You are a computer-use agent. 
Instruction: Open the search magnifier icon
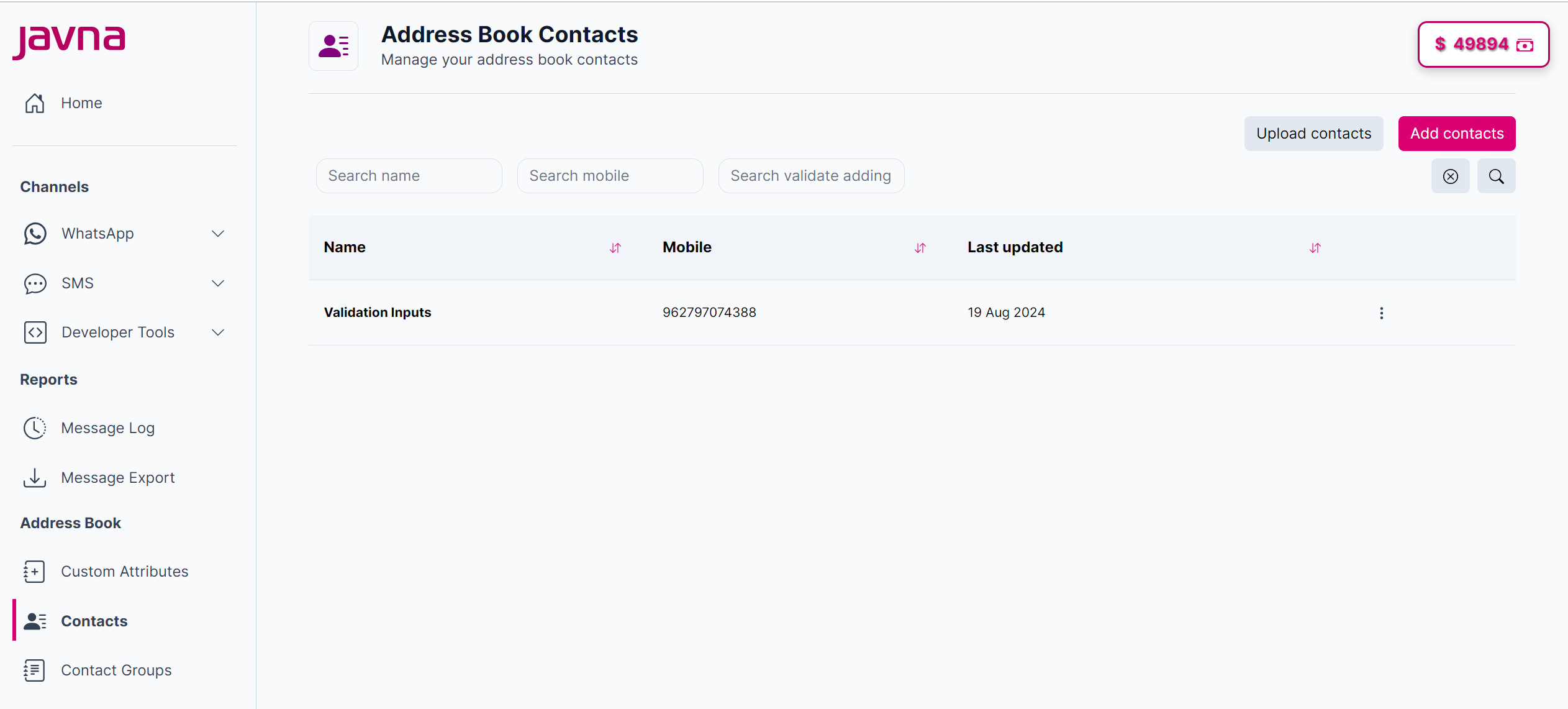pos(1496,176)
